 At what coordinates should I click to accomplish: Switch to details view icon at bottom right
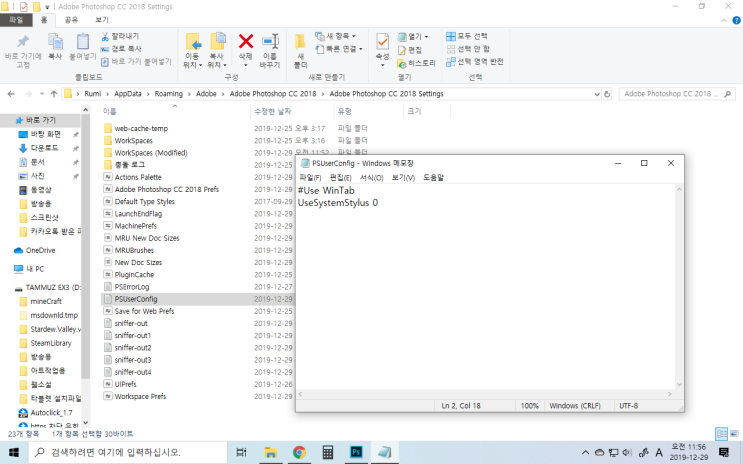(x=721, y=434)
